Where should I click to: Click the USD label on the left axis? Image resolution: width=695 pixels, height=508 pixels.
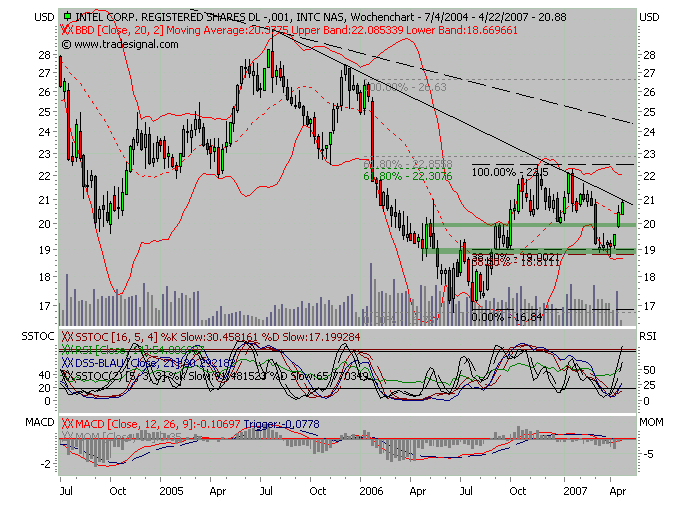[44, 17]
